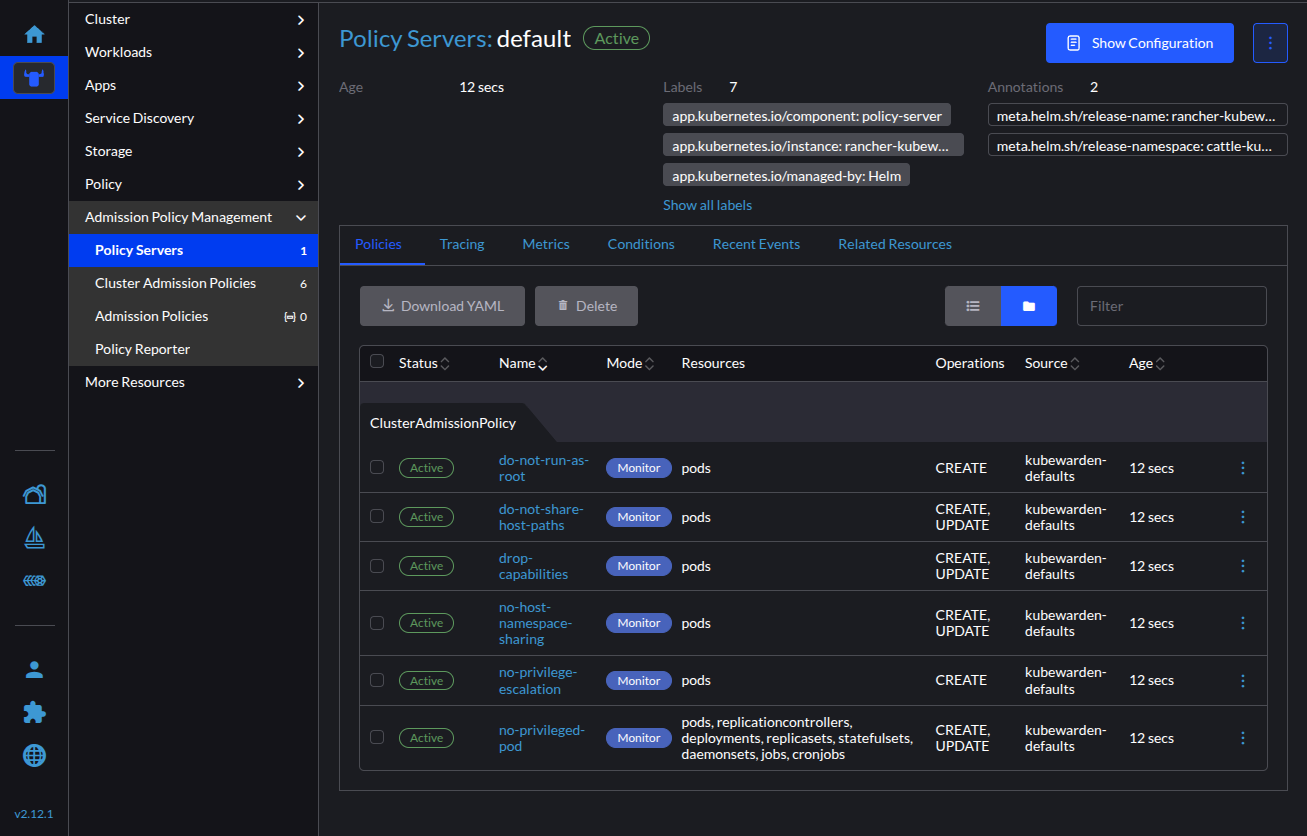This screenshot has width=1307, height=836.
Task: Check the checkbox for drop-capabilities policy
Action: coord(377,565)
